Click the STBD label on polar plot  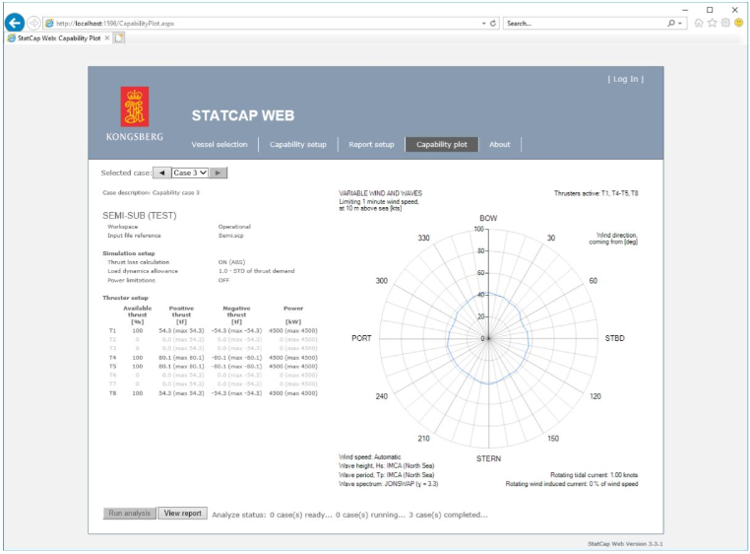point(615,338)
